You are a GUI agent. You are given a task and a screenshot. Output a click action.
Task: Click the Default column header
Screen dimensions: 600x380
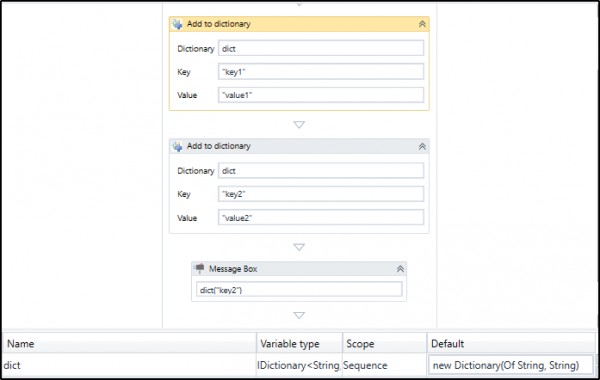coord(511,344)
